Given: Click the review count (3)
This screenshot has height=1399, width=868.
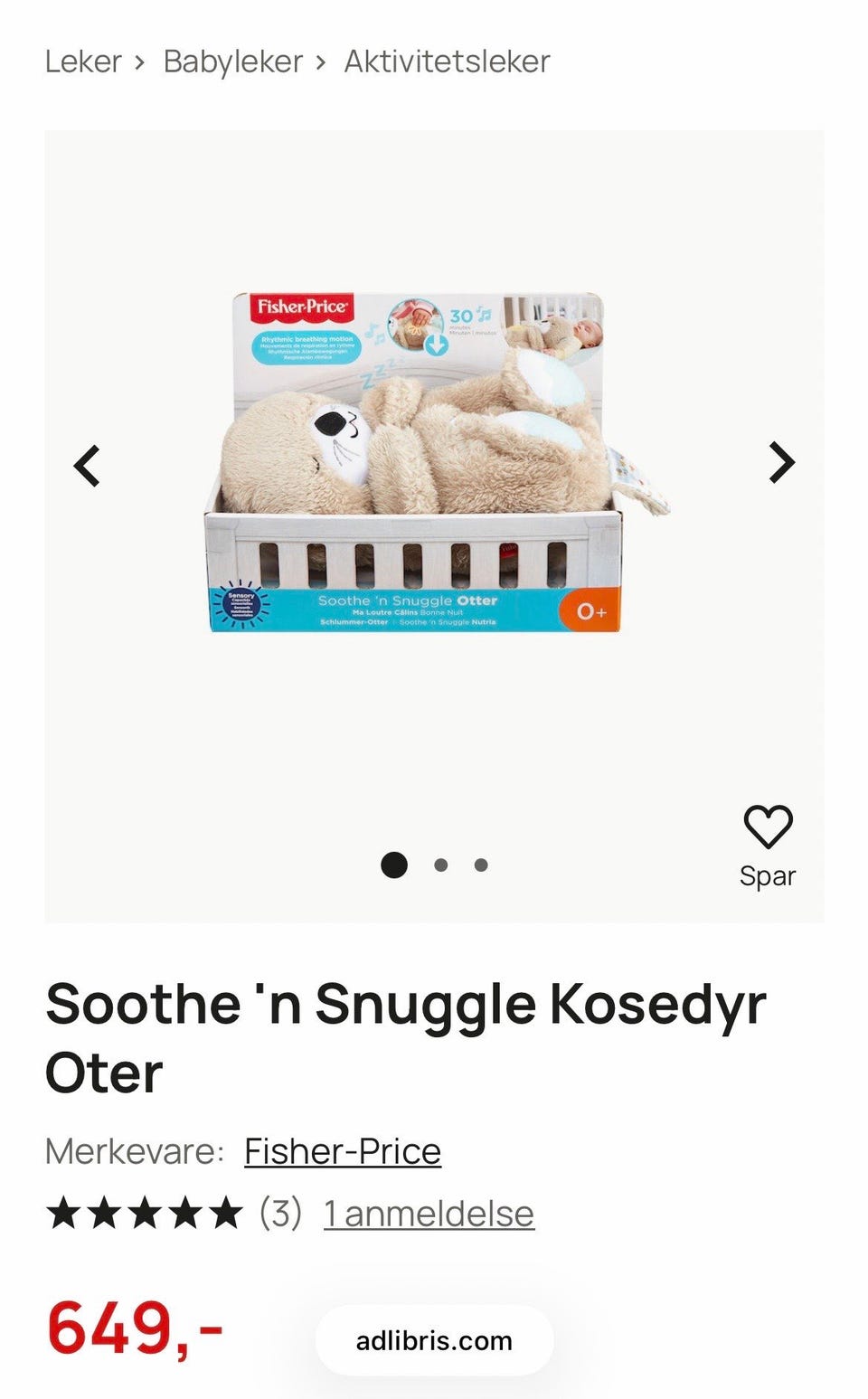Looking at the screenshot, I should (280, 1213).
